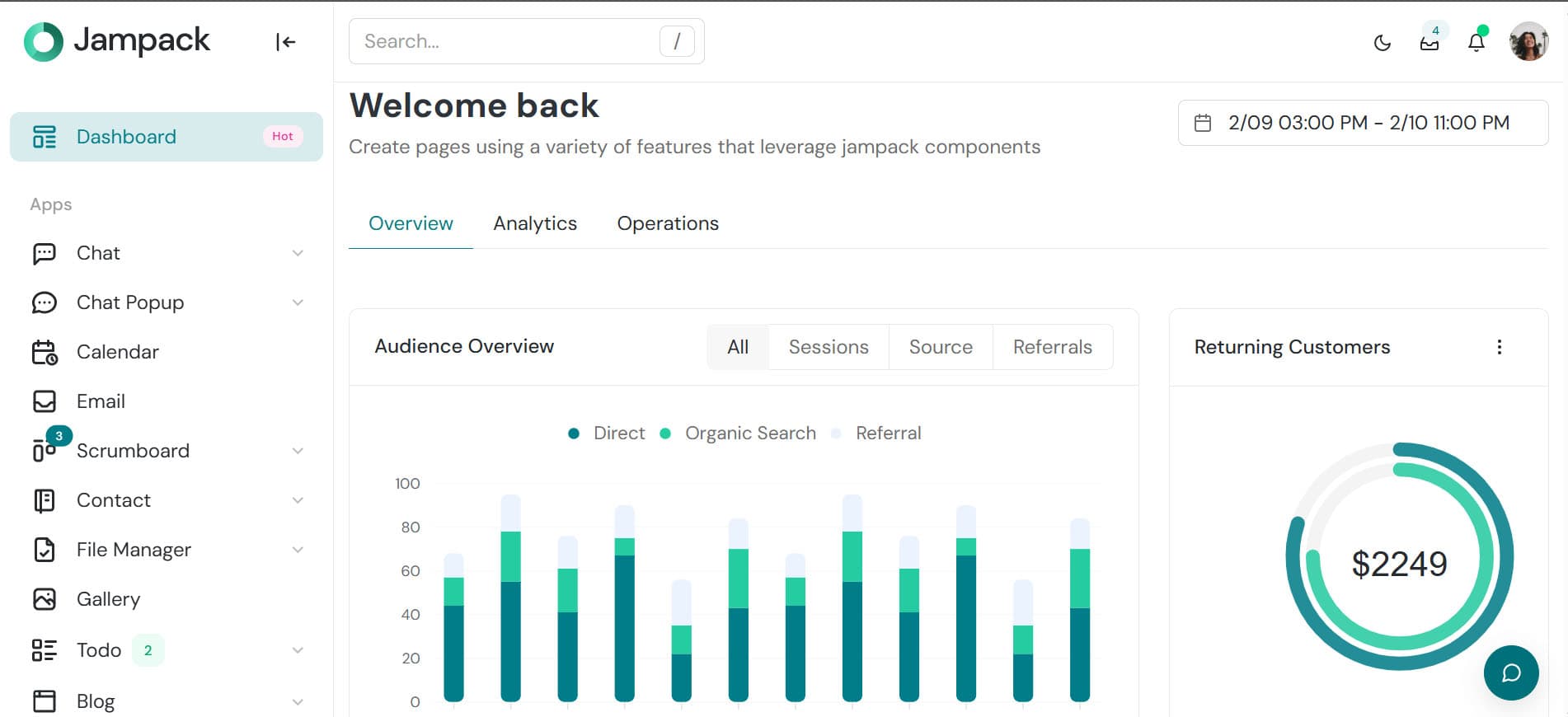This screenshot has width=1568, height=717.
Task: Toggle Organic Search series in legend
Action: coord(738,433)
